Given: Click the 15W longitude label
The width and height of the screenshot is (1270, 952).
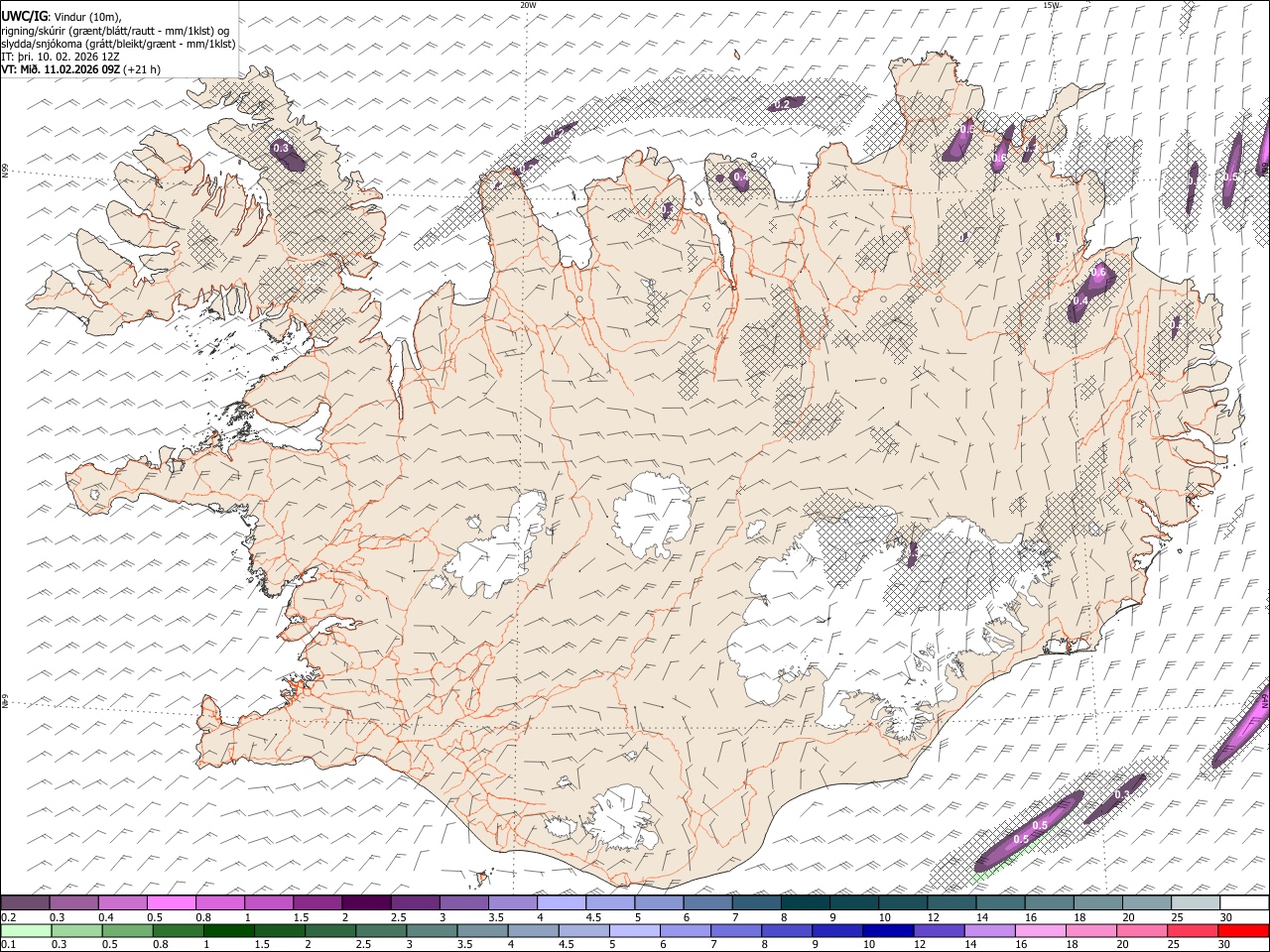Looking at the screenshot, I should [x=1052, y=5].
